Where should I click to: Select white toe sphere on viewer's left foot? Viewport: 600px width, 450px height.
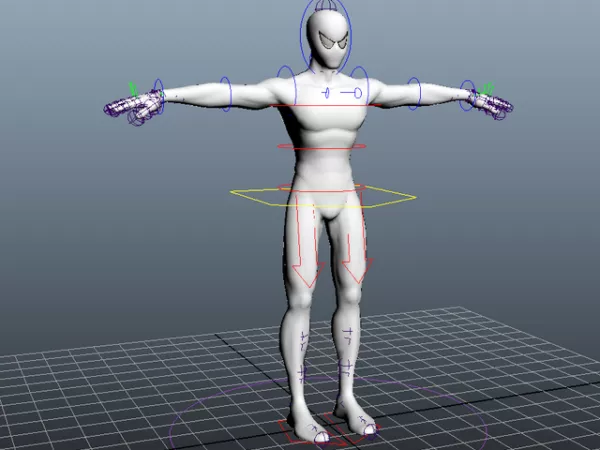coord(322,437)
